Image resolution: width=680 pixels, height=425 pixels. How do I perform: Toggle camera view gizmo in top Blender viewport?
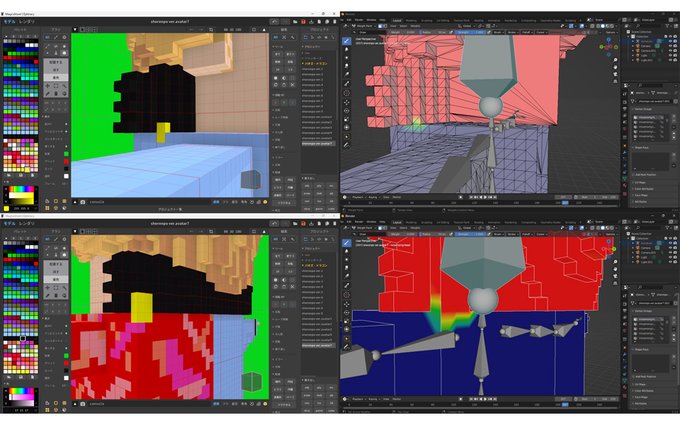[615, 74]
